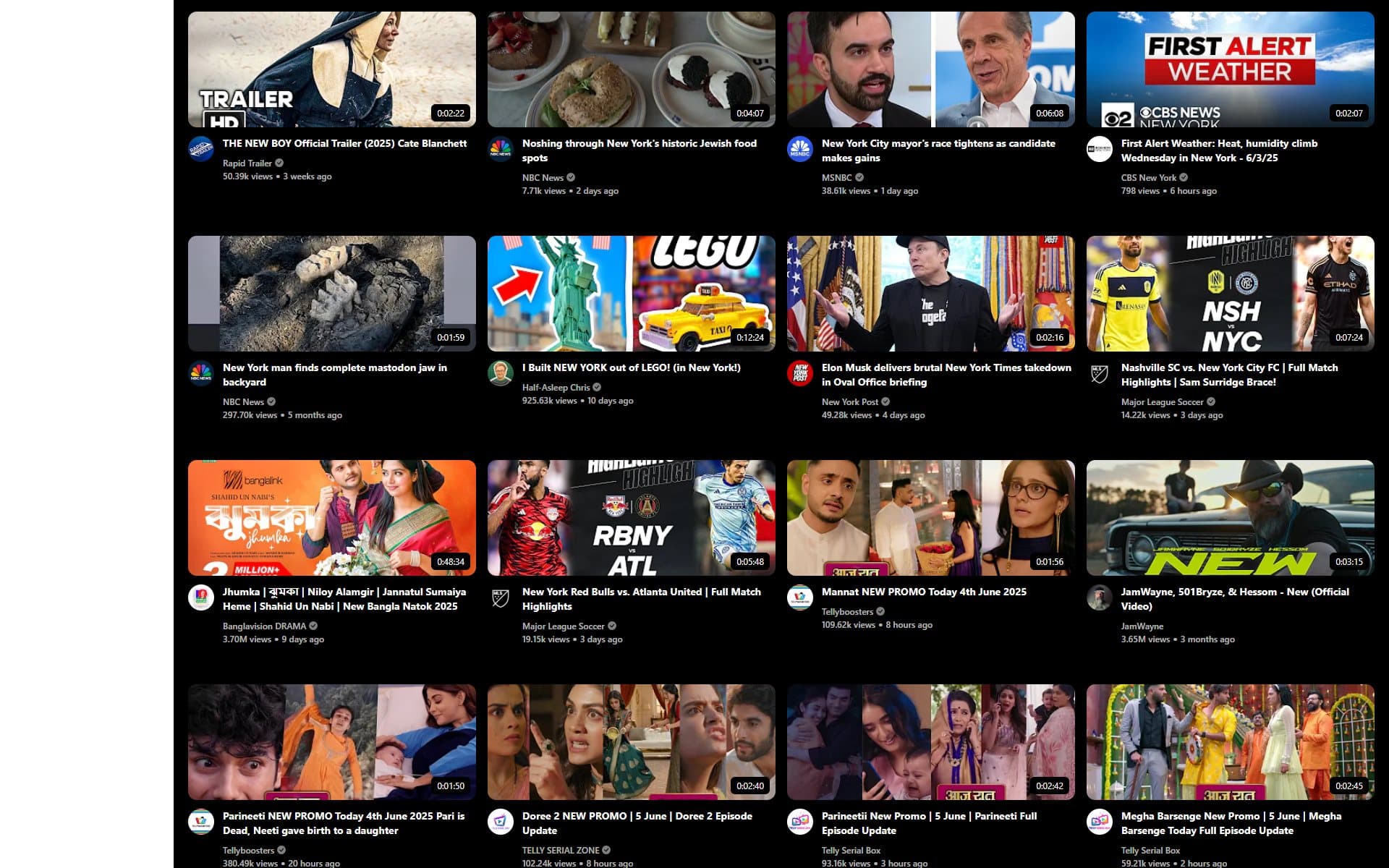Click title 'Megha Barsenge New Promo | 5 June'
Screen dimensions: 1389x868
point(1231,823)
